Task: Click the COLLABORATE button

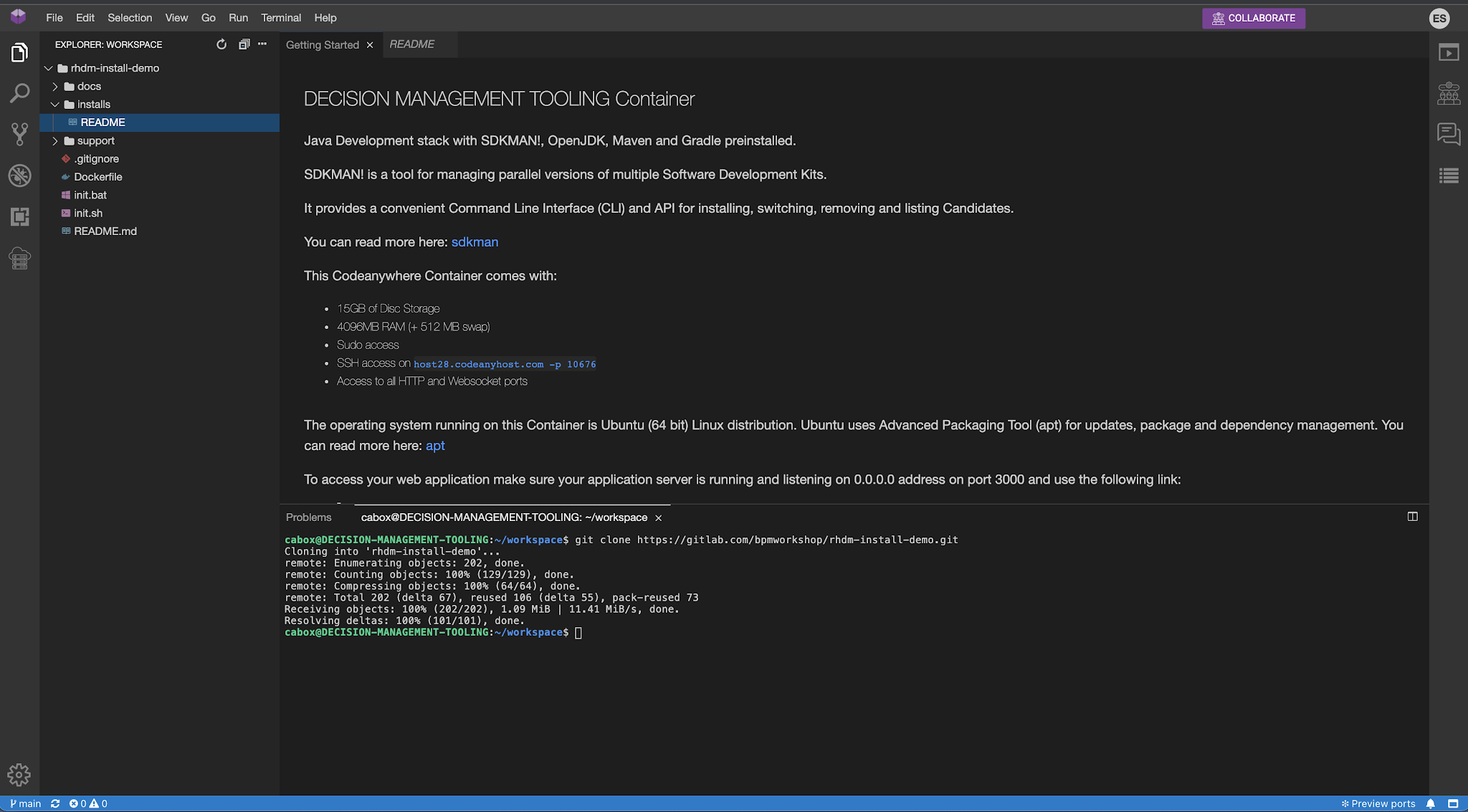Action: 1254,19
